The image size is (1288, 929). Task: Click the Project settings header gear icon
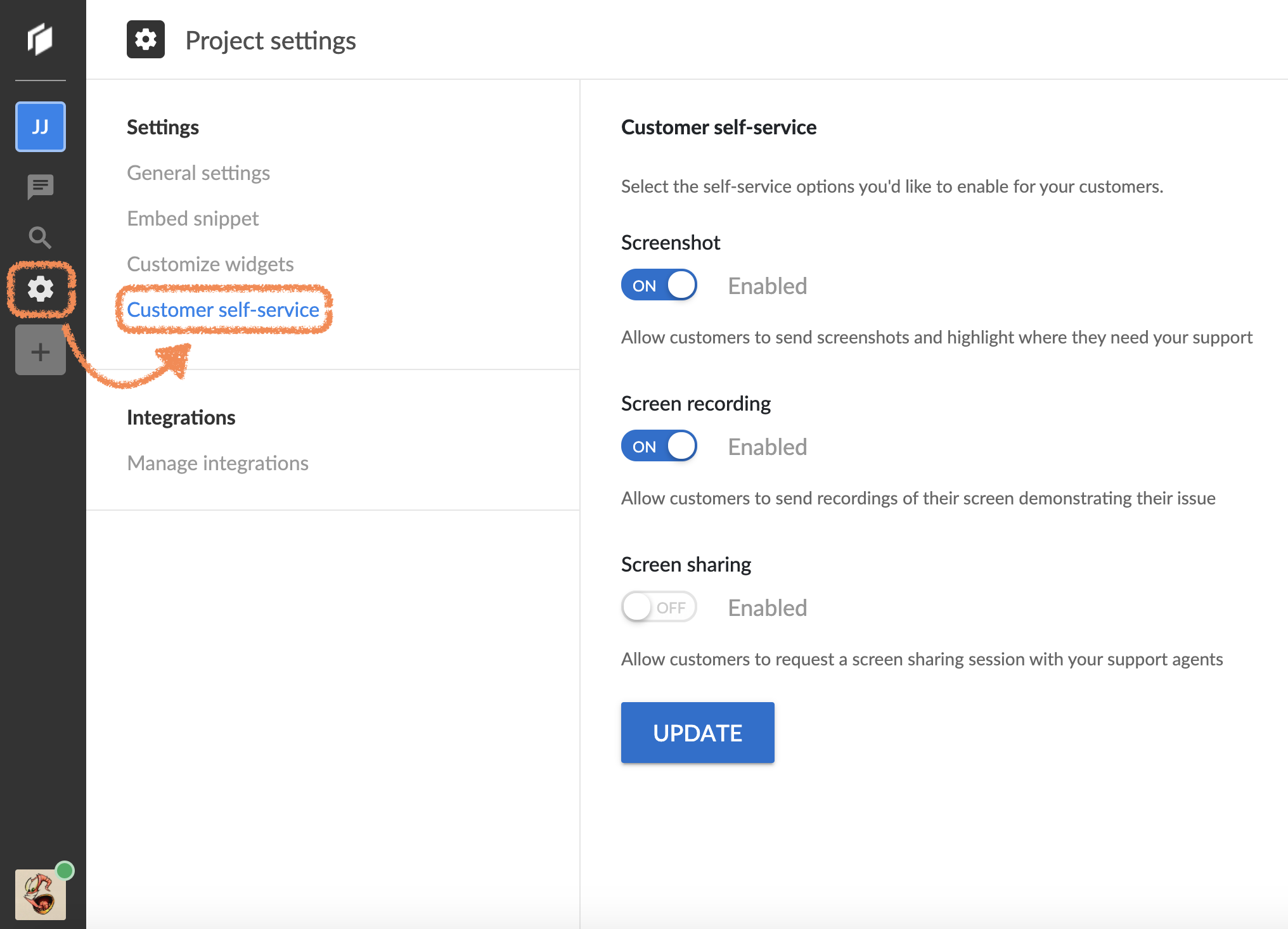point(146,39)
